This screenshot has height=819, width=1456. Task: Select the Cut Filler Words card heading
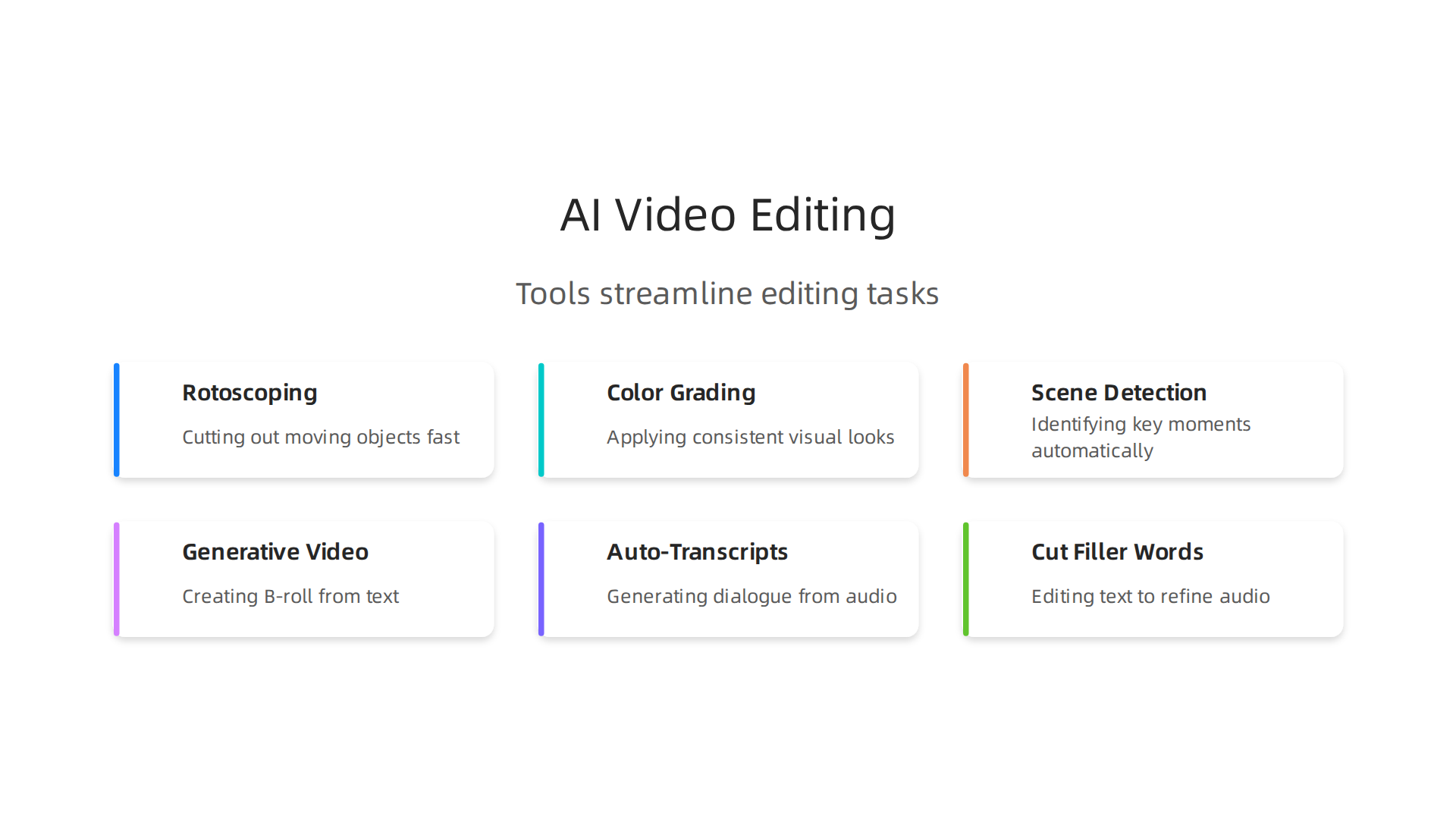click(1117, 552)
